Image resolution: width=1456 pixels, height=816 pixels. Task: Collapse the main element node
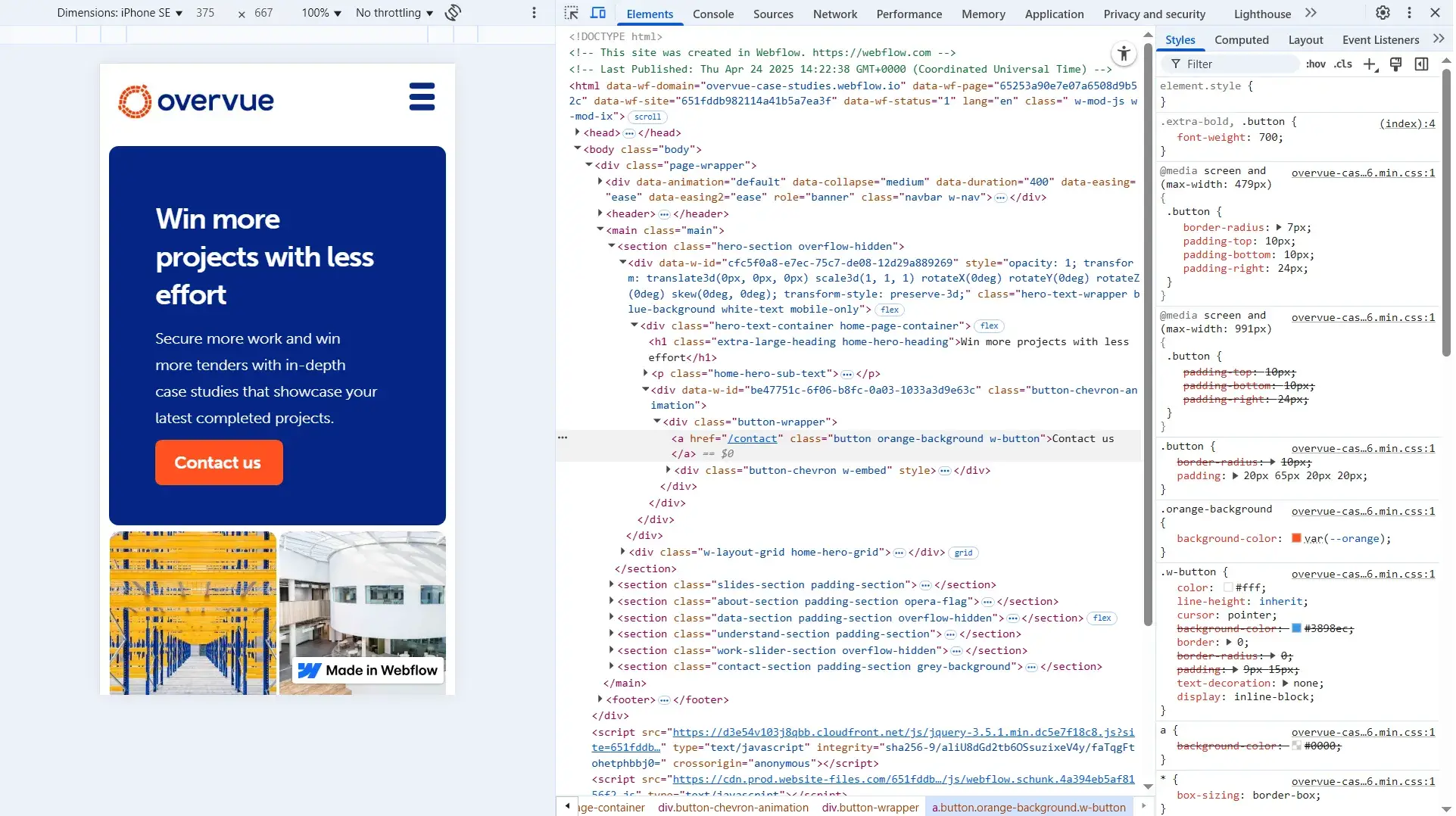(x=600, y=230)
